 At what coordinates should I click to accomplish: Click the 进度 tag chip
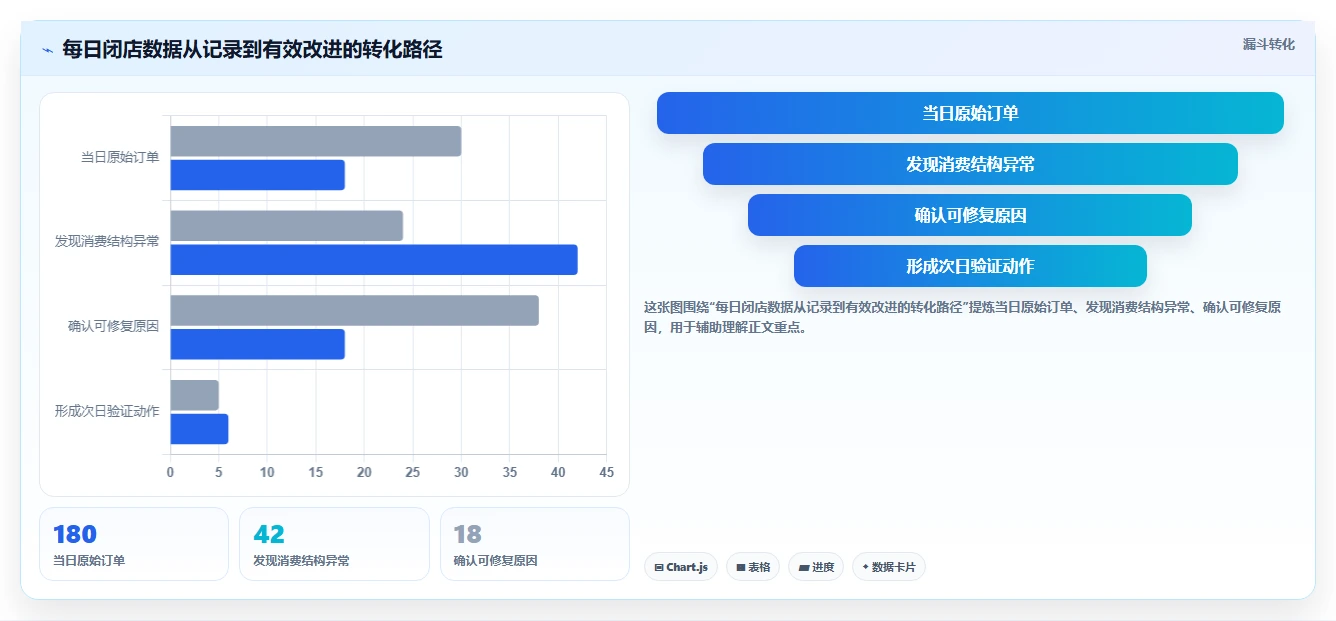(x=816, y=567)
